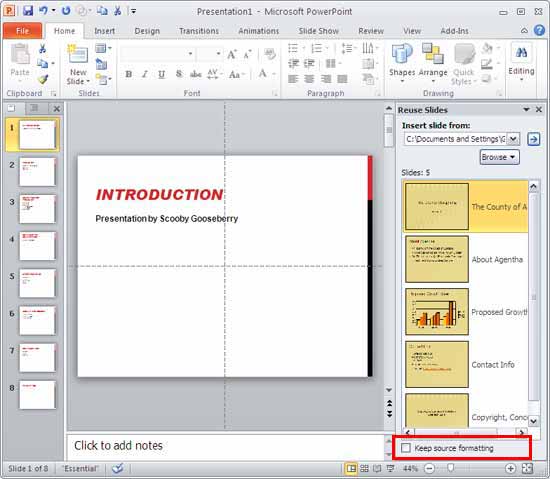Screen dimensions: 550x479
Task: Open the Change Case Aa menu
Action: (236, 74)
